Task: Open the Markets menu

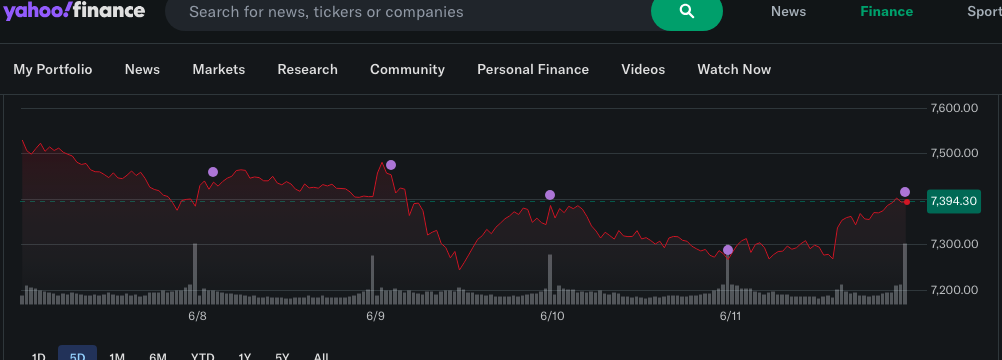Action: click(219, 69)
